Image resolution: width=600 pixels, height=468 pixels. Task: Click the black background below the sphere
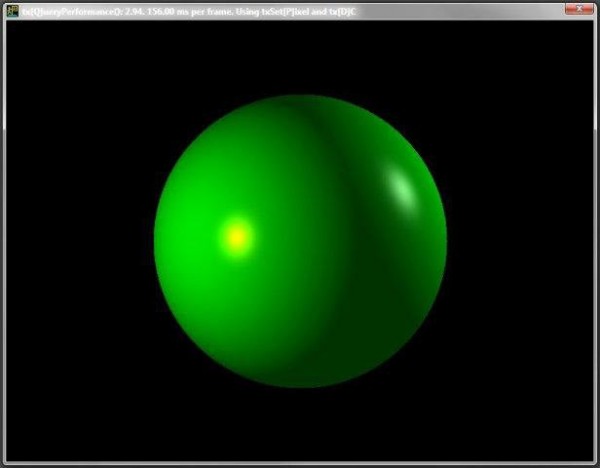tap(300, 425)
